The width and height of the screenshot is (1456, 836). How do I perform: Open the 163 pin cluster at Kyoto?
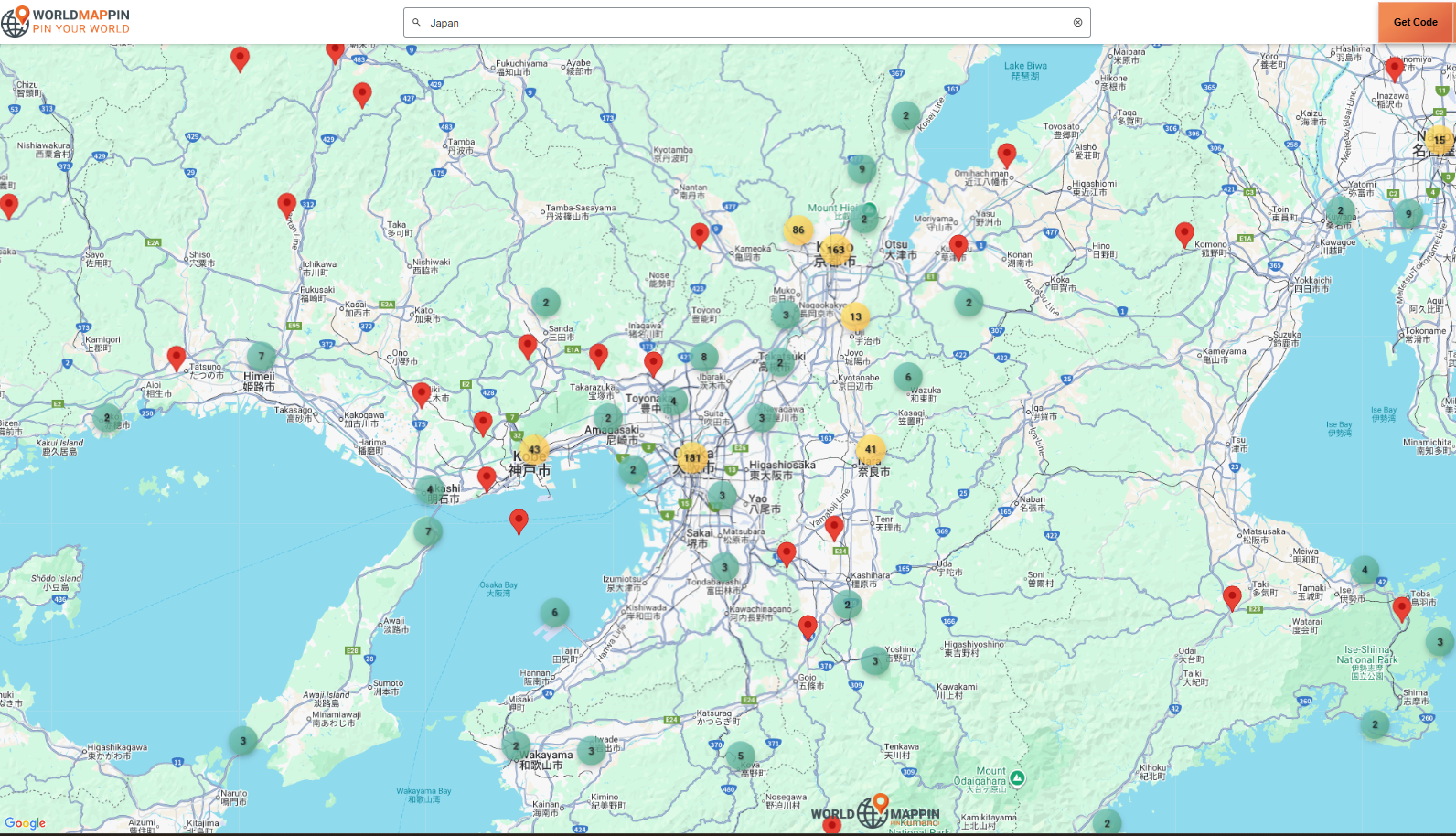point(836,250)
